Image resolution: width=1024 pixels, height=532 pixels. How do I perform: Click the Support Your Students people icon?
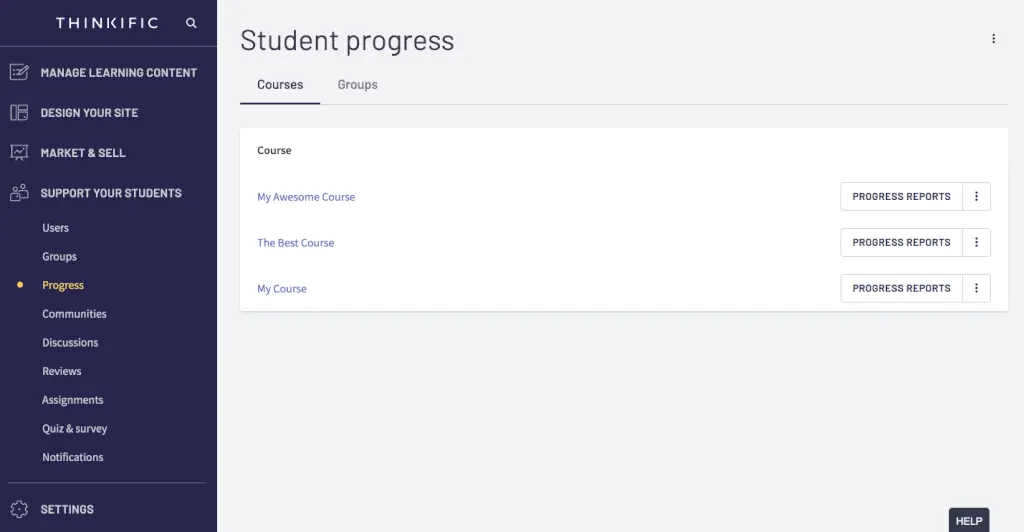point(19,193)
